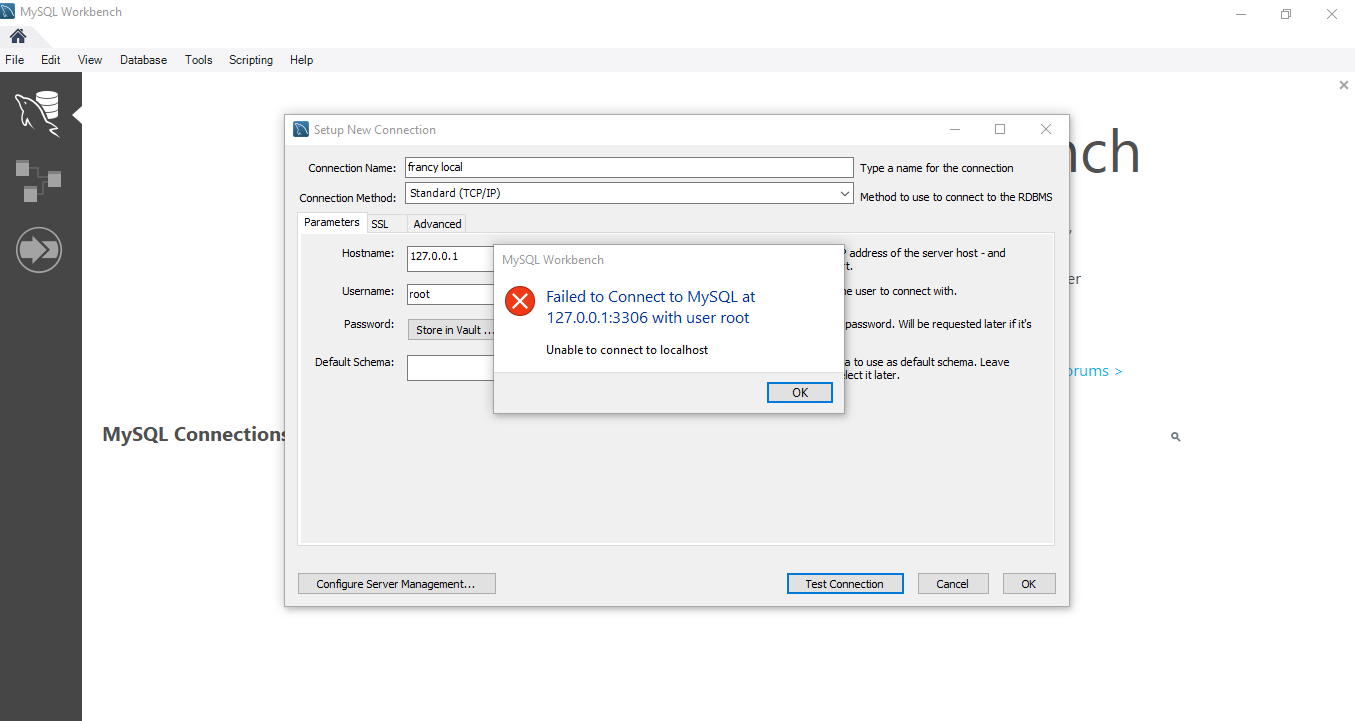Screen dimensions: 1355x721
Task: Click Store in Vault button
Action: pyautogui.click(x=452, y=330)
